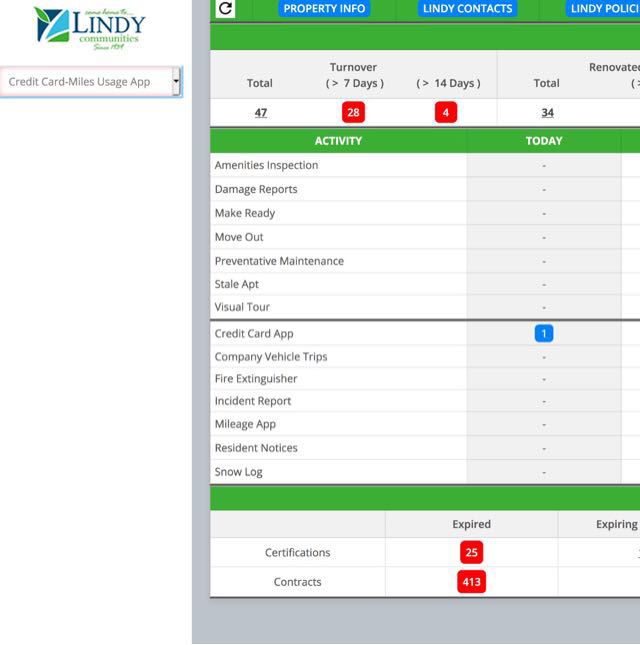
Task: Open expired Certifications count 25
Action: [471, 552]
